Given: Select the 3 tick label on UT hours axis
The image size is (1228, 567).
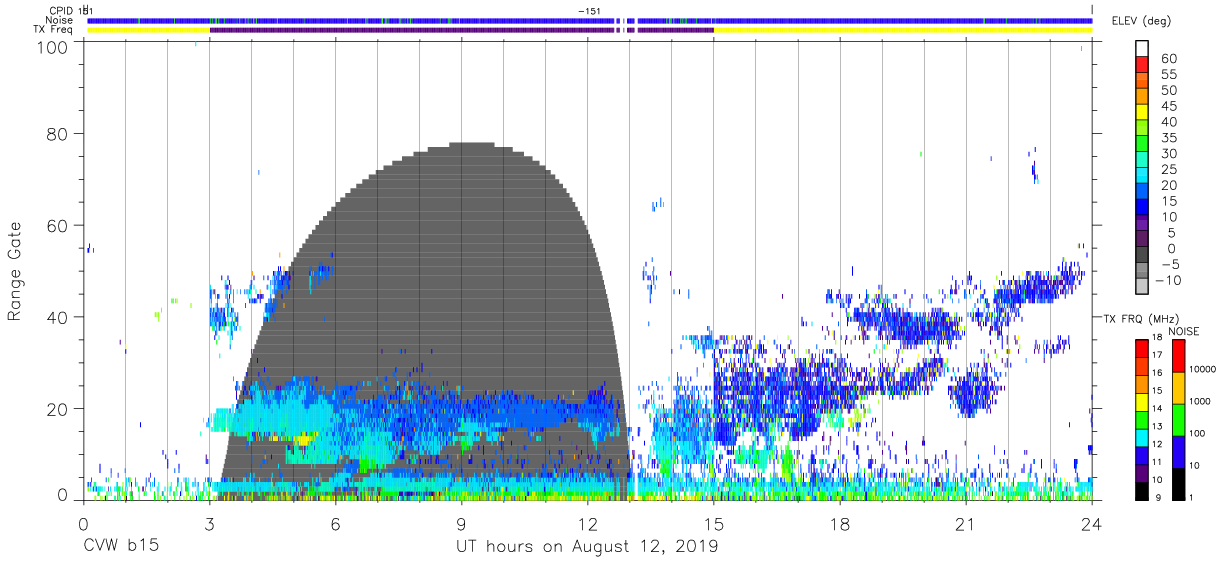Looking at the screenshot, I should [209, 524].
